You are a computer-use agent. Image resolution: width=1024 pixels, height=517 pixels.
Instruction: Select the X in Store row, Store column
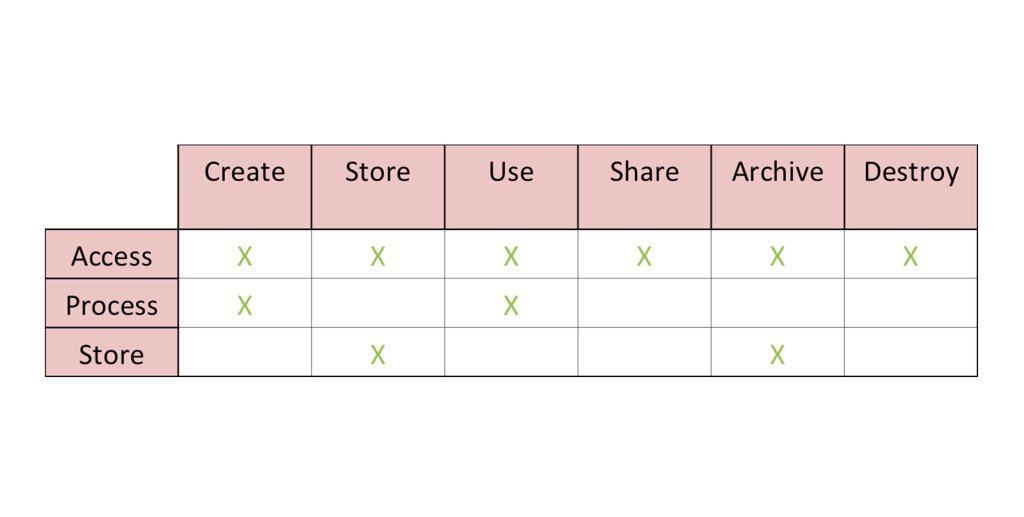pyautogui.click(x=377, y=354)
